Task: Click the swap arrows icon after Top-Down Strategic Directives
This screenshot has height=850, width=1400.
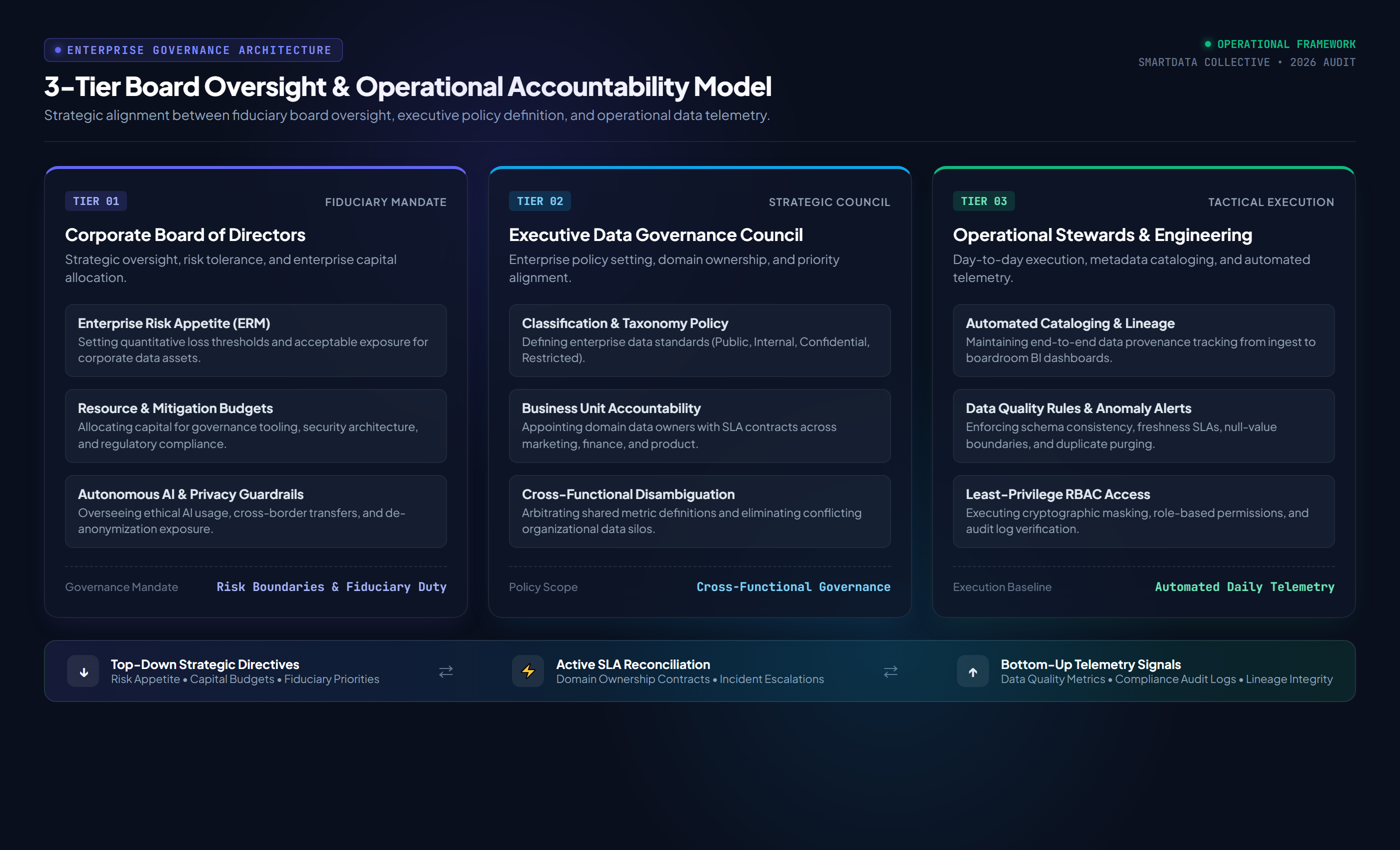Action: 446,671
